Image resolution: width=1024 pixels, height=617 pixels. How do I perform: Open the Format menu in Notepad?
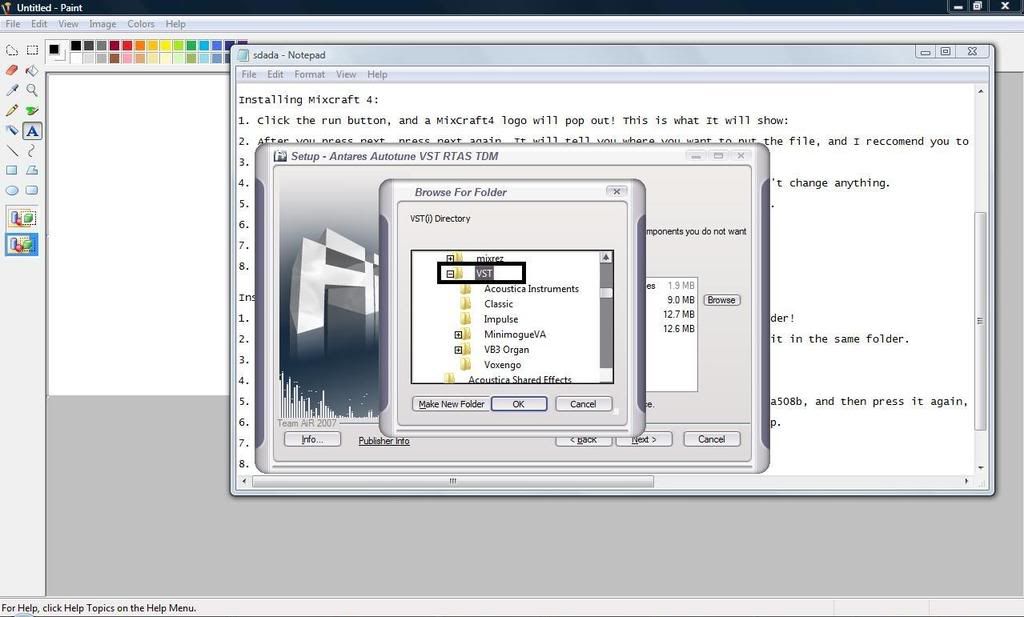point(309,74)
